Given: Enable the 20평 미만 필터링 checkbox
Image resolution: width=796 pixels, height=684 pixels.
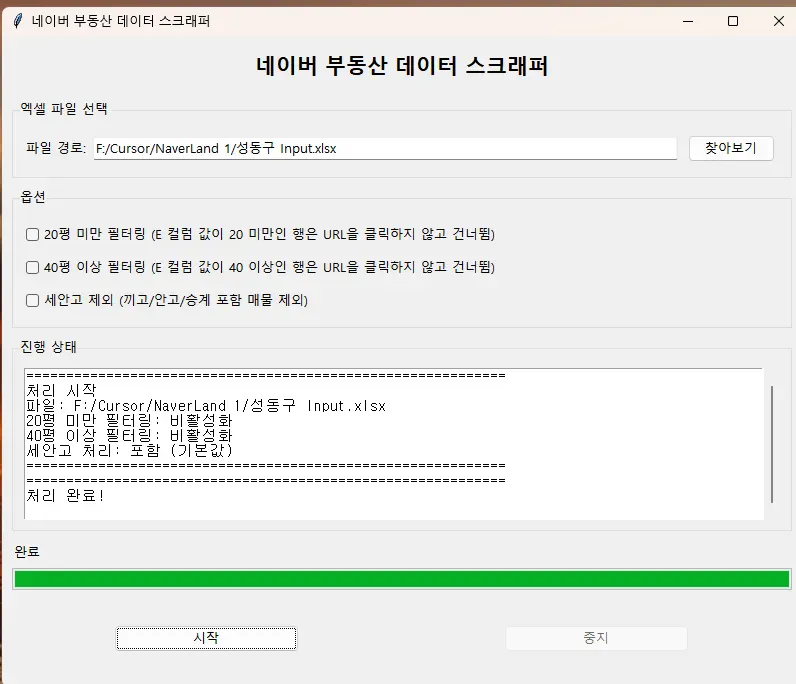Looking at the screenshot, I should (x=32, y=234).
